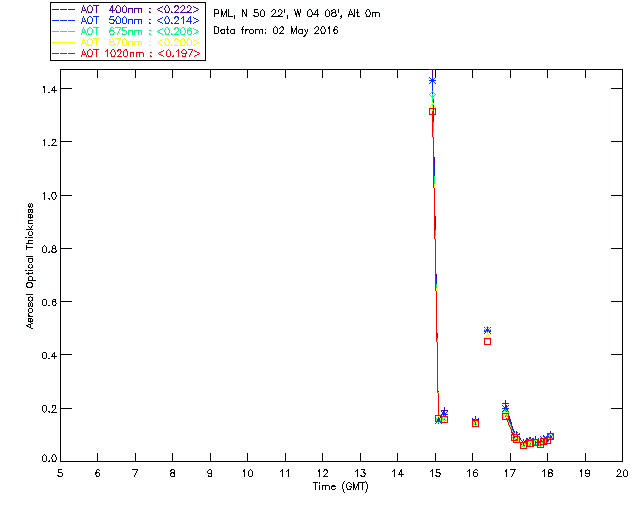Click the red dashed line sample for 1020nm
Screen dimensions: 640x512
64,53
